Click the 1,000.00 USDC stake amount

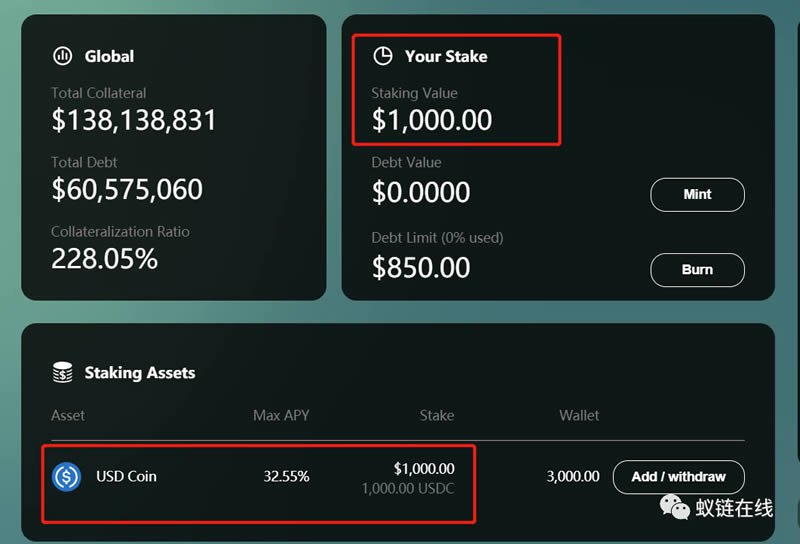(x=408, y=488)
